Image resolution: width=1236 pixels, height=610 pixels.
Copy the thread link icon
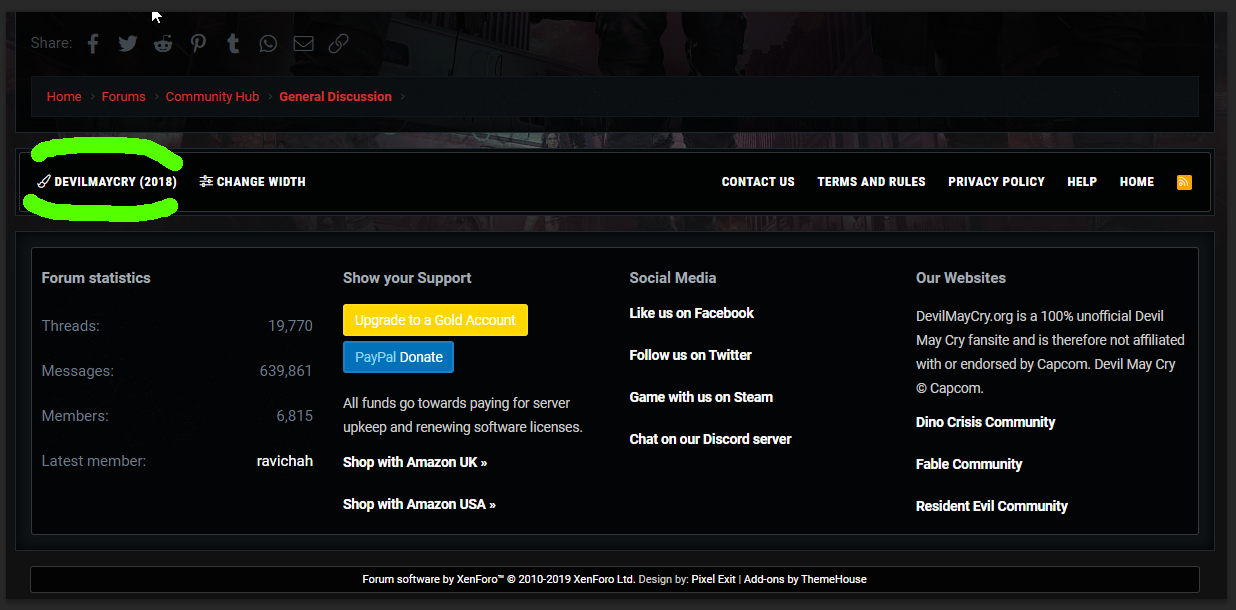pyautogui.click(x=339, y=43)
